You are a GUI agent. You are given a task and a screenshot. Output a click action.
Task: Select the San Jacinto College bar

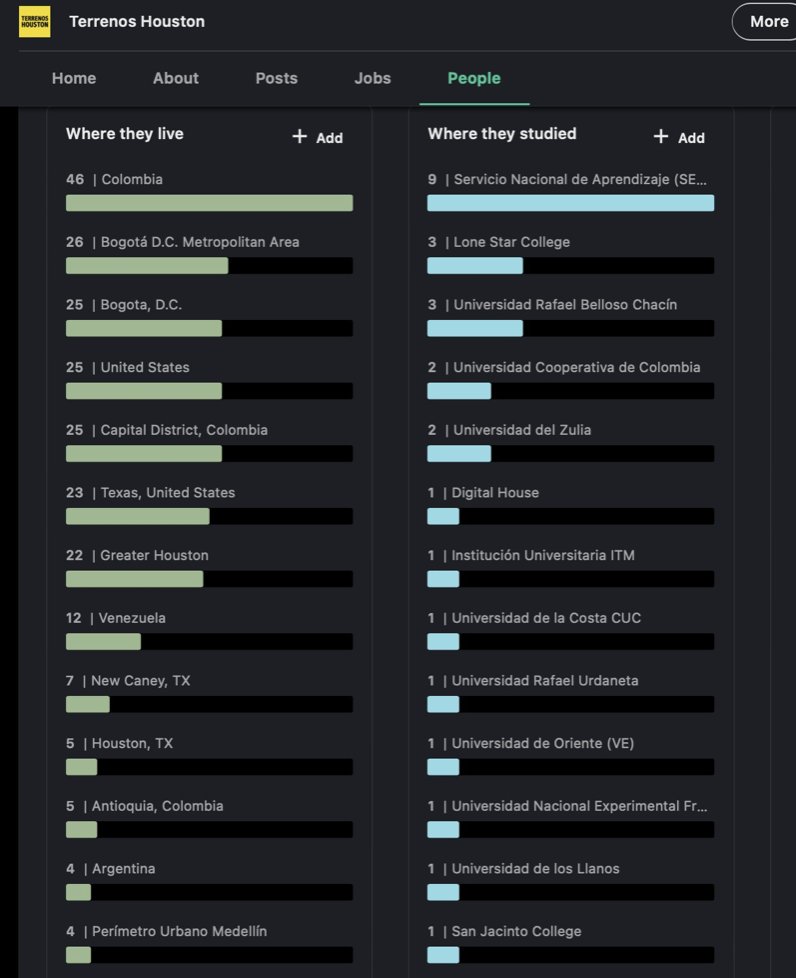point(570,954)
